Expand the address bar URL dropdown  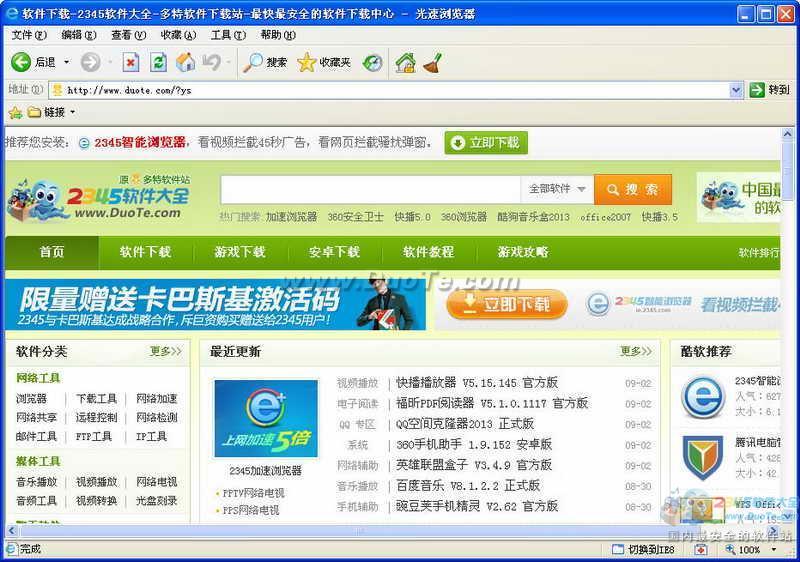(x=735, y=90)
